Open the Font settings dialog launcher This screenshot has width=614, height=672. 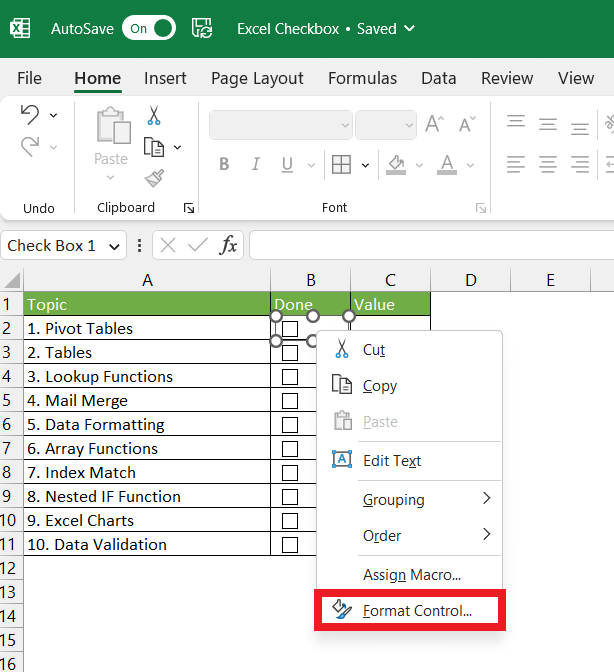481,208
